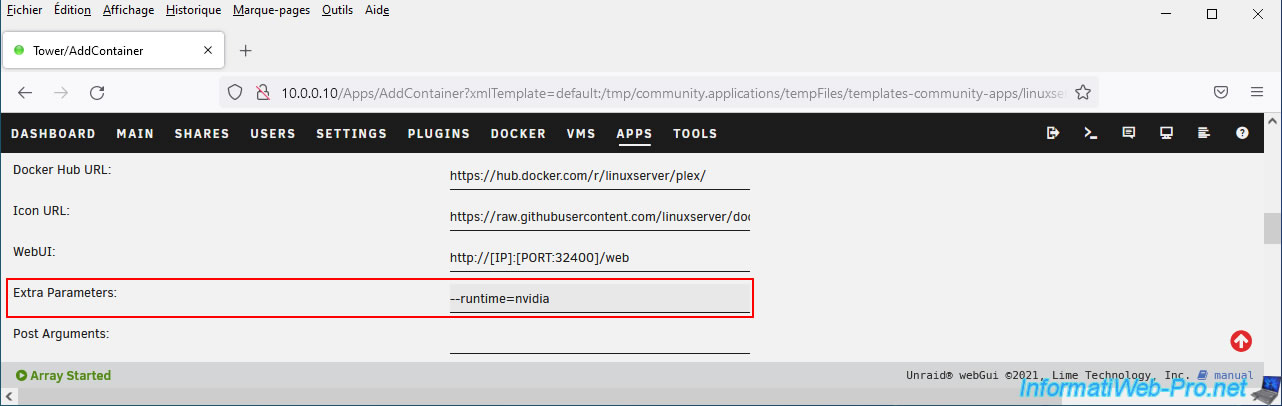Click the Unraid logout icon
This screenshot has height=406, width=1282.
[1053, 133]
